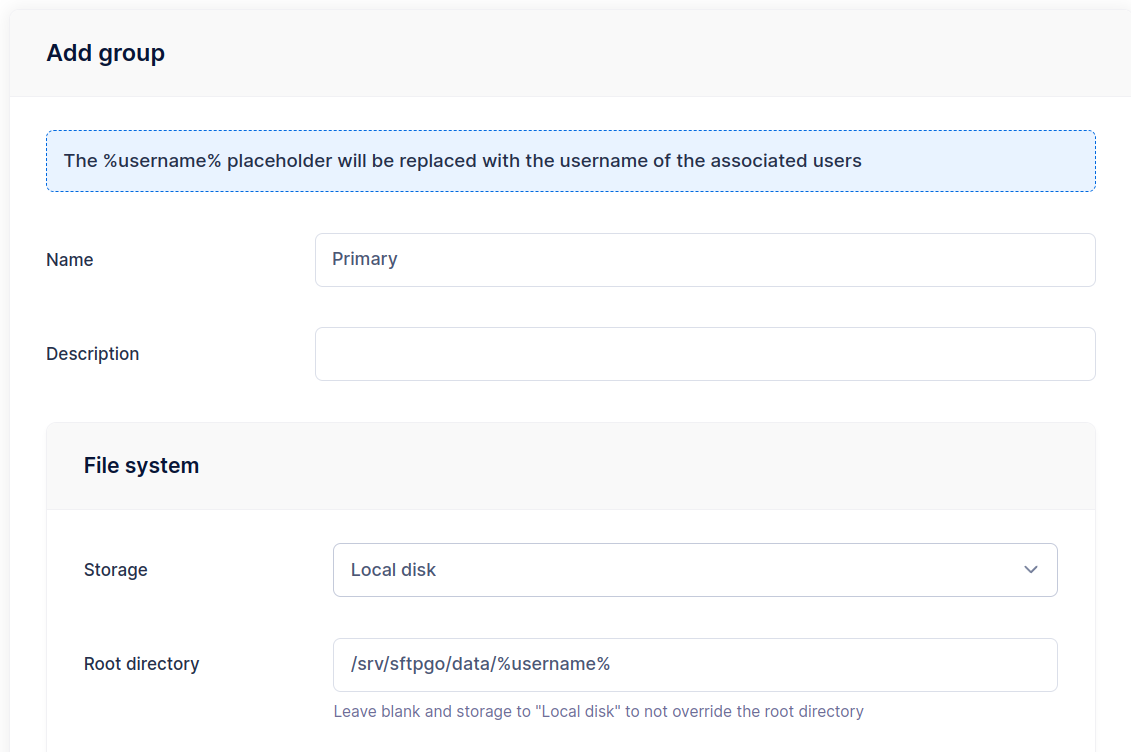Open the Storage dropdown showing Local disk

click(694, 570)
